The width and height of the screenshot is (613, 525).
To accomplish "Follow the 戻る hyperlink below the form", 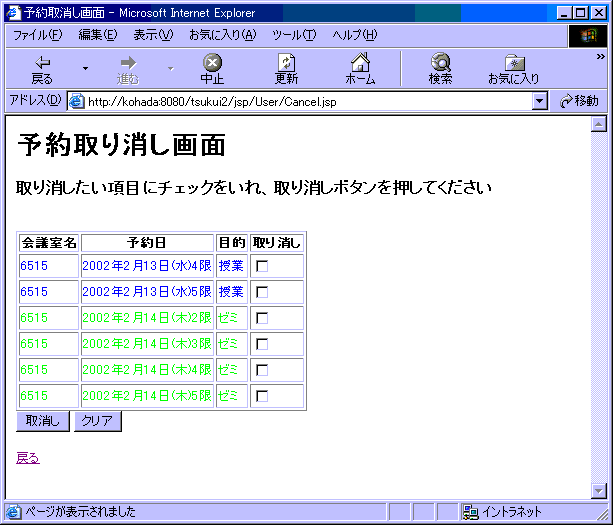I will pyautogui.click(x=28, y=458).
